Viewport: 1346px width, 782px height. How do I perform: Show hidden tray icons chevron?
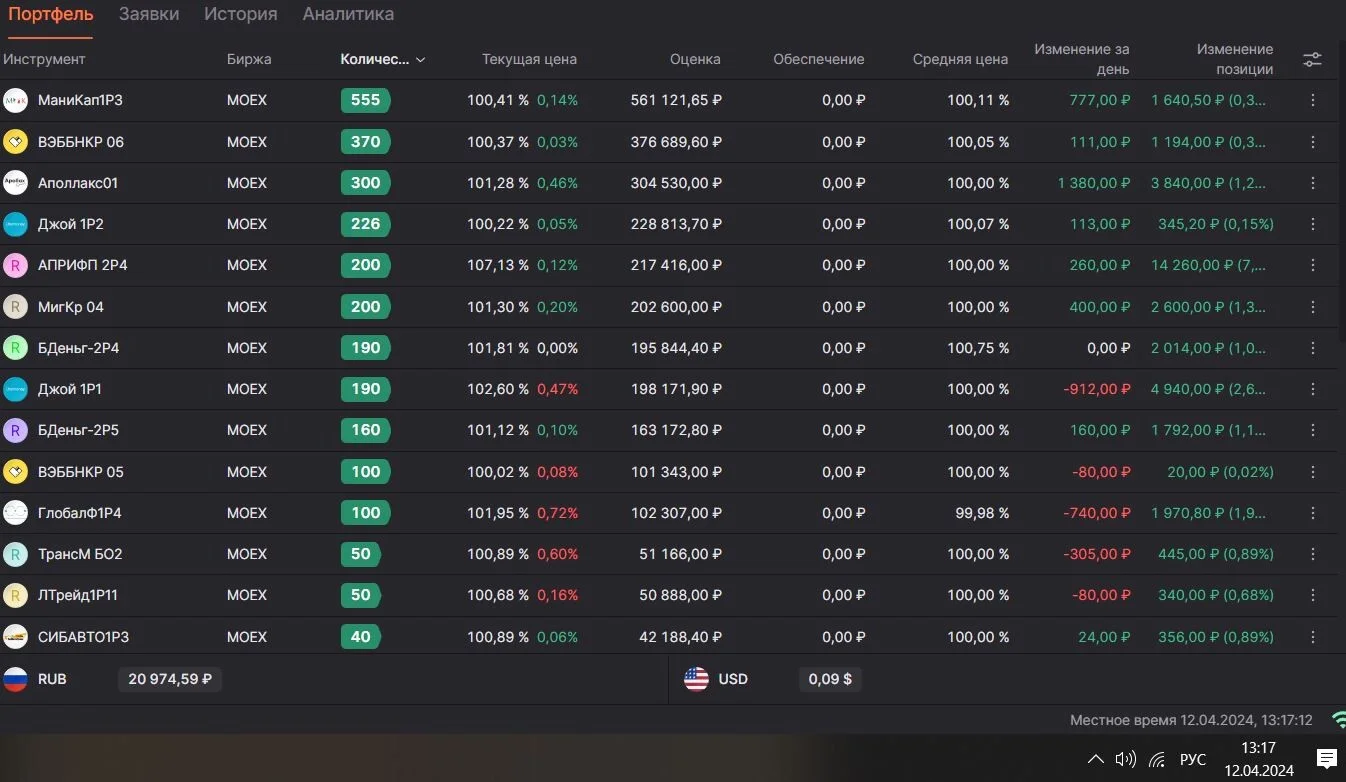tap(1095, 759)
